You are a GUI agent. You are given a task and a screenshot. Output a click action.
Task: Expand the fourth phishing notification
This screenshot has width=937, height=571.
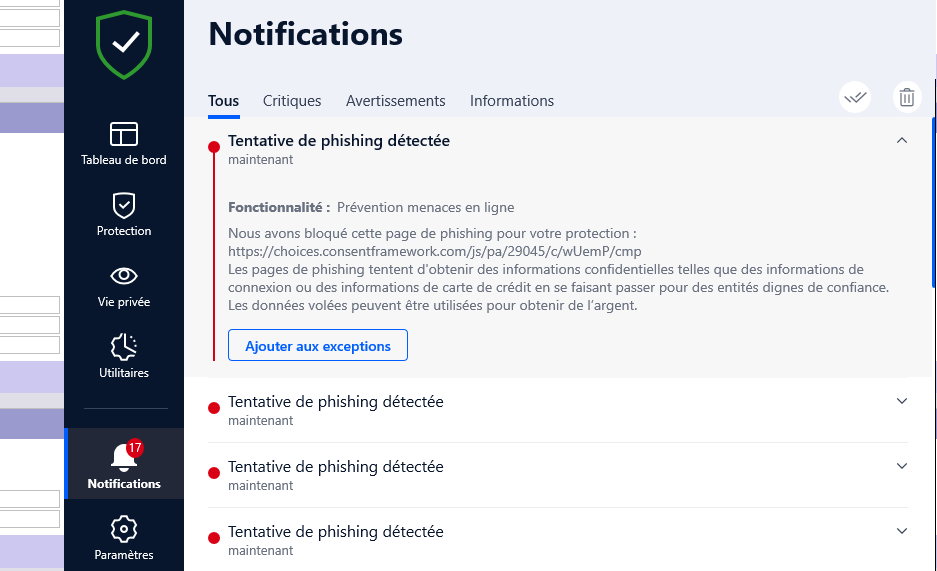[x=902, y=532]
